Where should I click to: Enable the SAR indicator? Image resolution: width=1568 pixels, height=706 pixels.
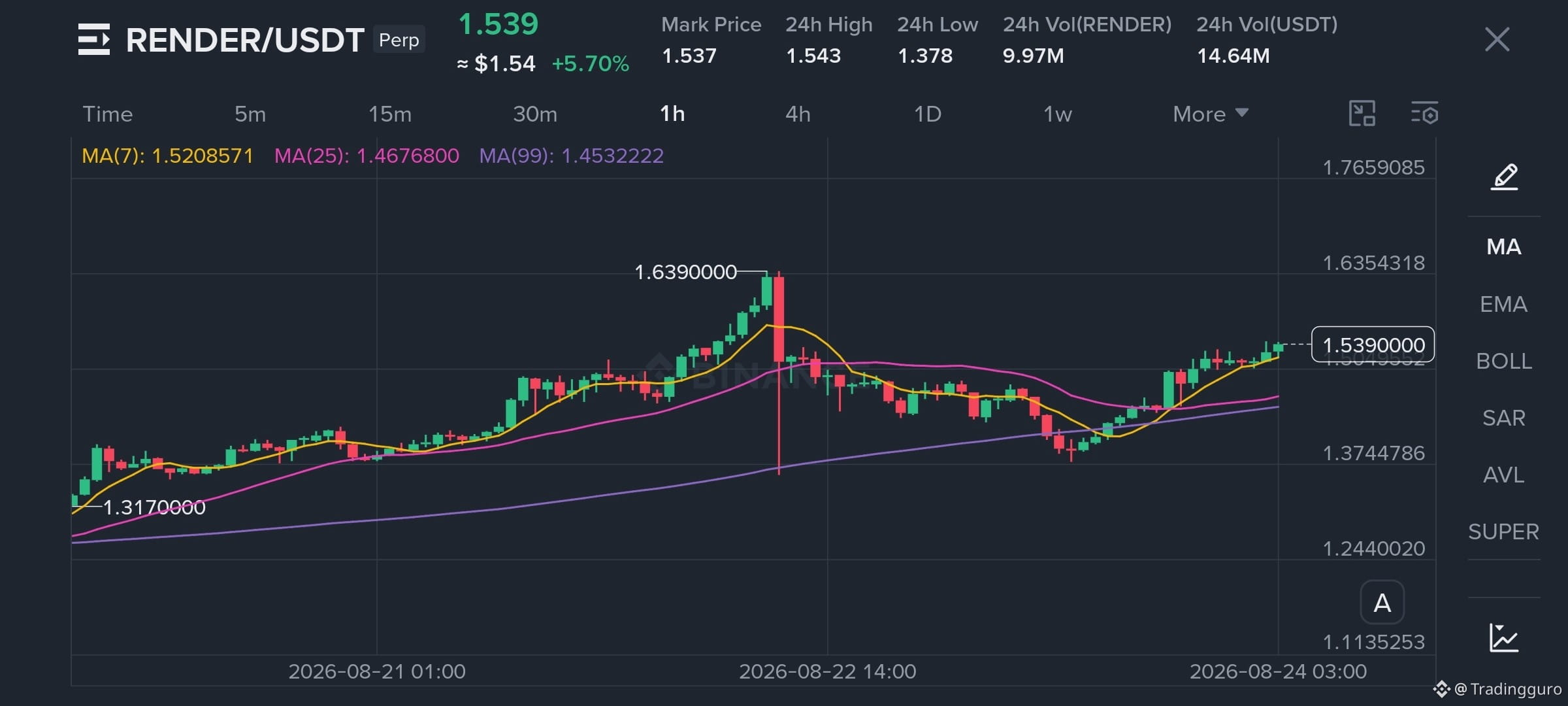pos(1504,418)
